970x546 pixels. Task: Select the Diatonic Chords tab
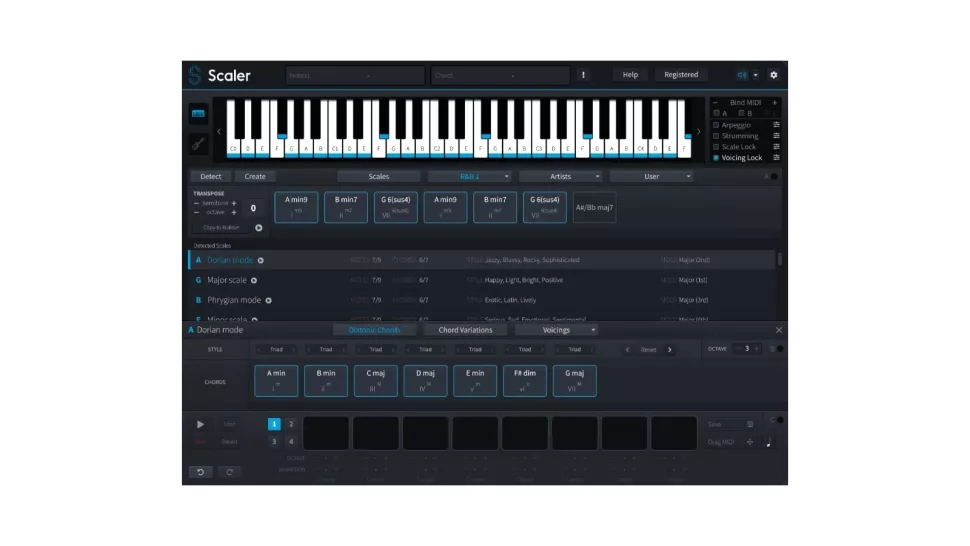373,330
